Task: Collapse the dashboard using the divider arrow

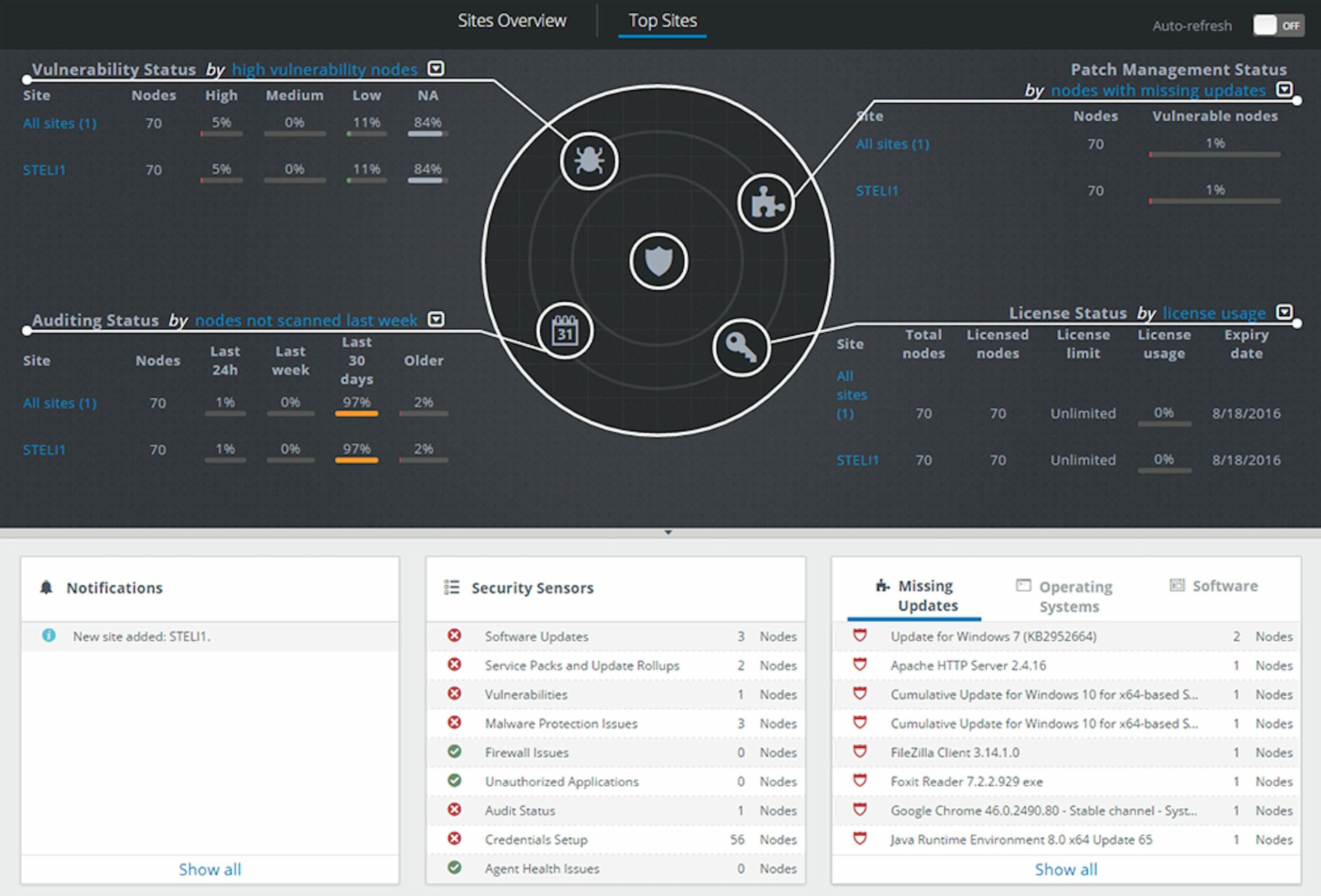Action: [668, 532]
